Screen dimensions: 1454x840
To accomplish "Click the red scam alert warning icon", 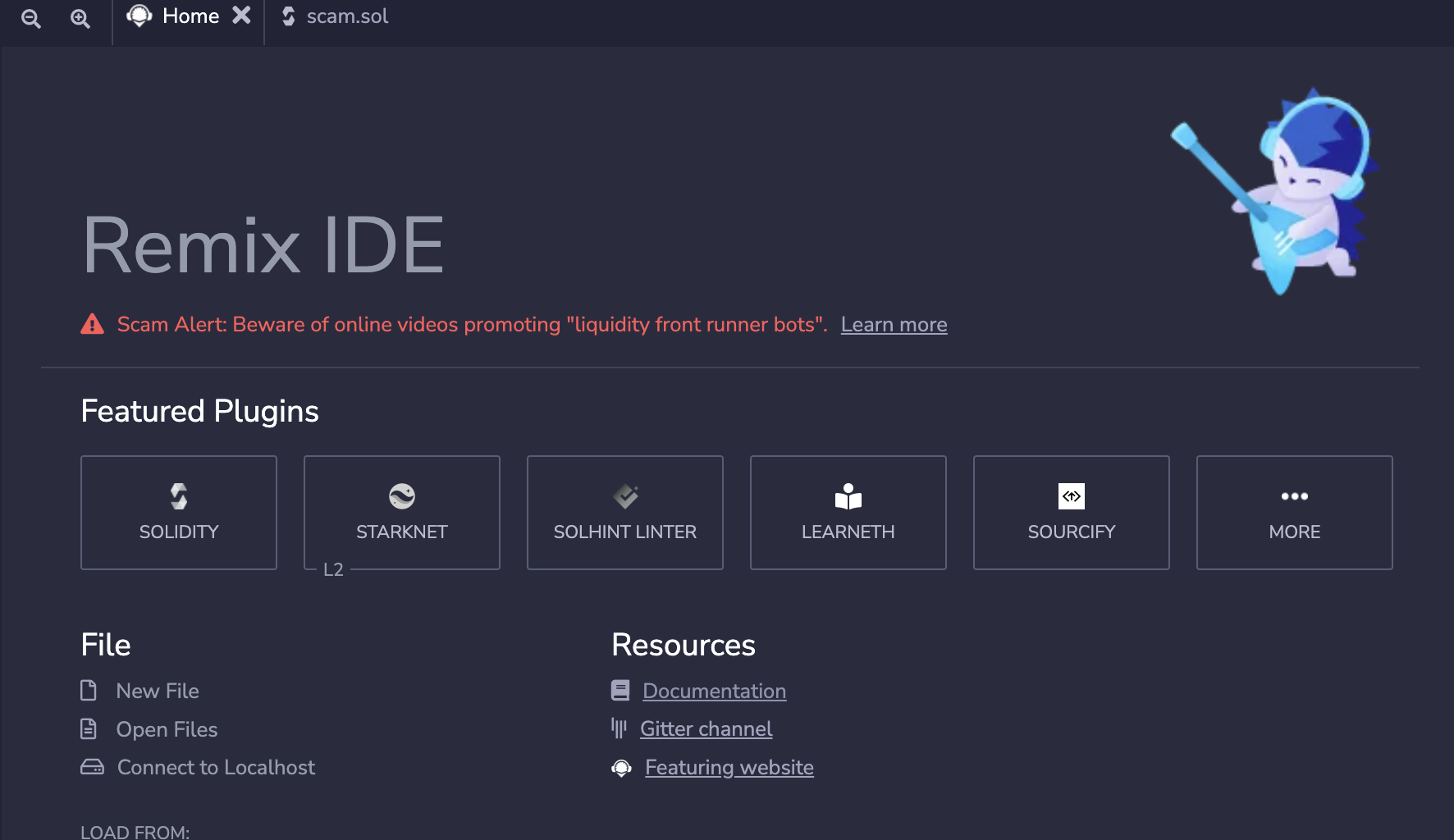I will [x=93, y=325].
